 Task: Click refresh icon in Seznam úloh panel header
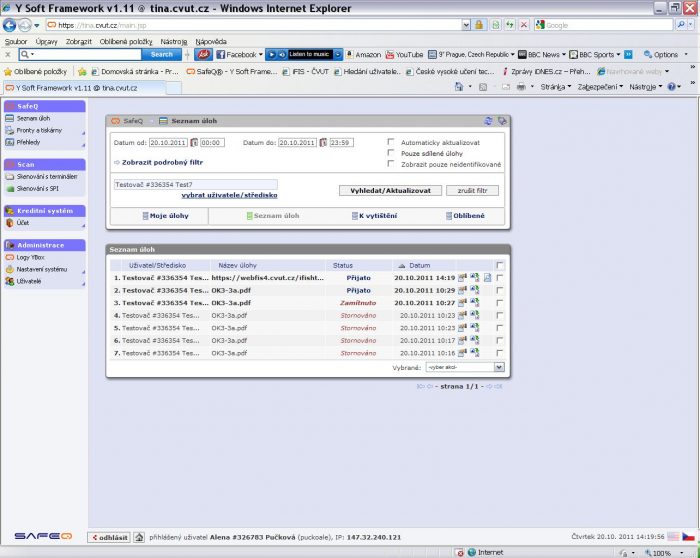pyautogui.click(x=488, y=121)
